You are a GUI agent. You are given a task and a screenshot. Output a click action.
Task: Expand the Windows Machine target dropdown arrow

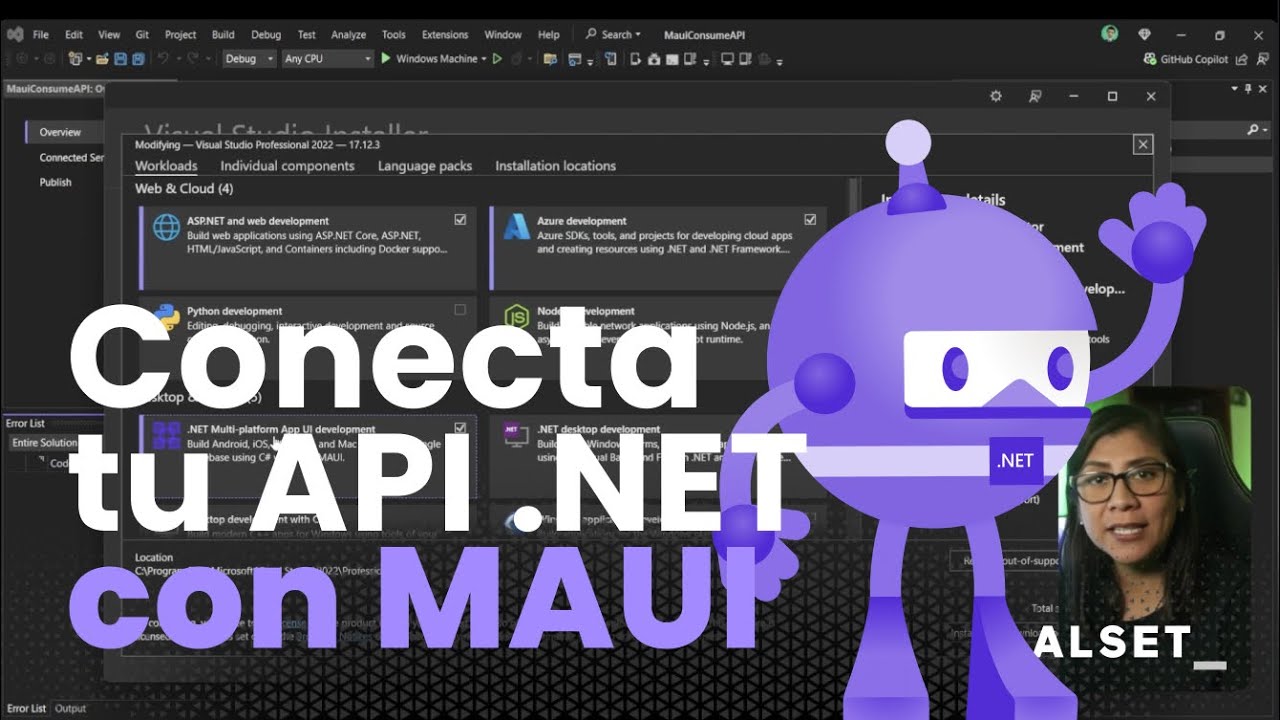pyautogui.click(x=484, y=59)
